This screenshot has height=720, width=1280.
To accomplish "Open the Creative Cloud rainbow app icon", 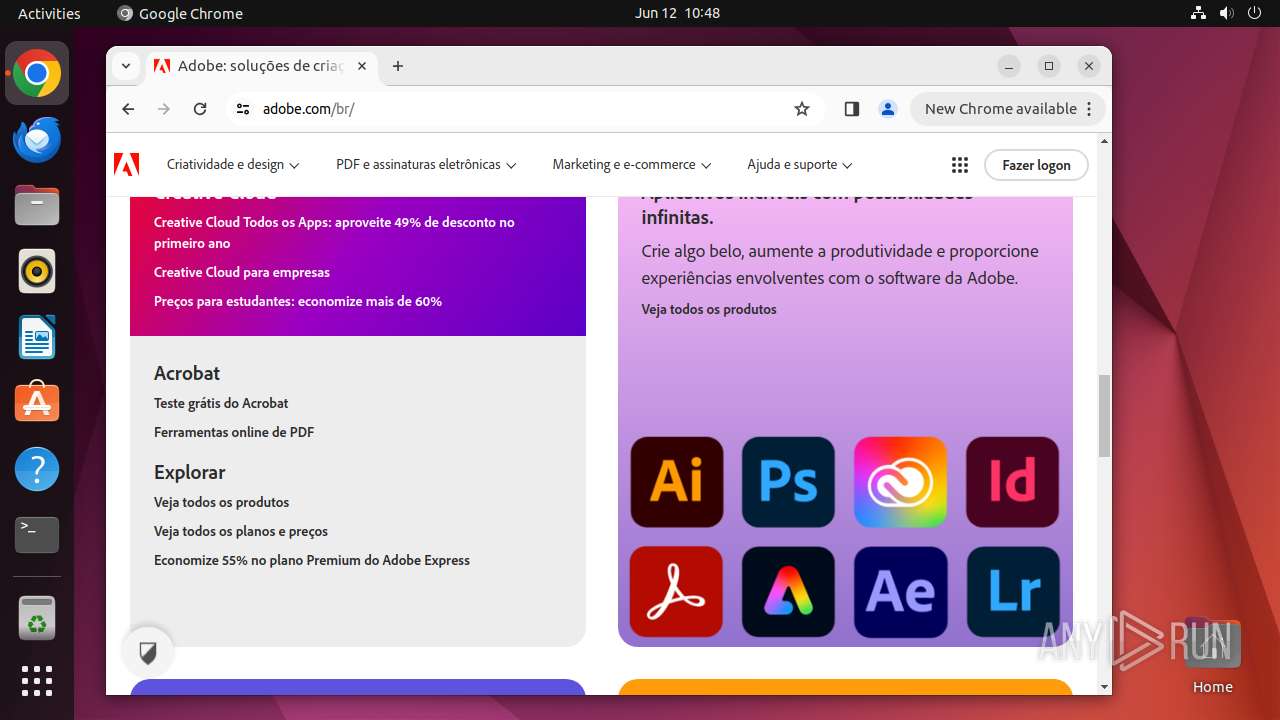I will [x=900, y=482].
